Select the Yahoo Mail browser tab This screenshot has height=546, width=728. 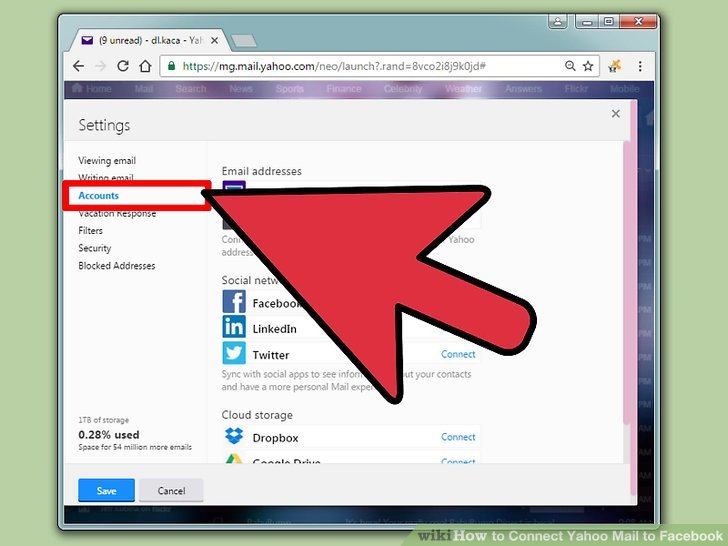(x=148, y=41)
